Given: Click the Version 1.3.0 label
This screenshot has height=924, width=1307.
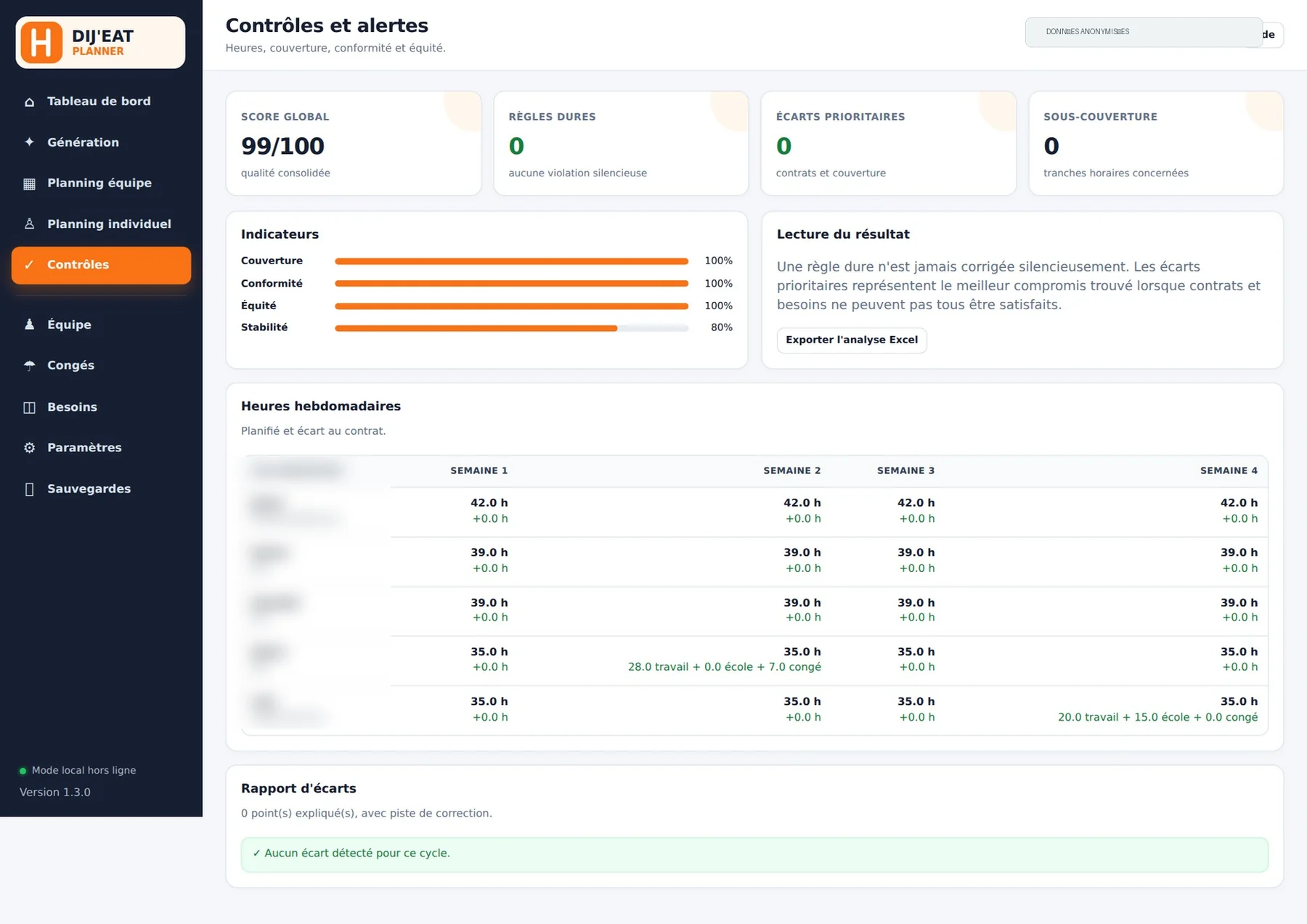Looking at the screenshot, I should click(55, 792).
